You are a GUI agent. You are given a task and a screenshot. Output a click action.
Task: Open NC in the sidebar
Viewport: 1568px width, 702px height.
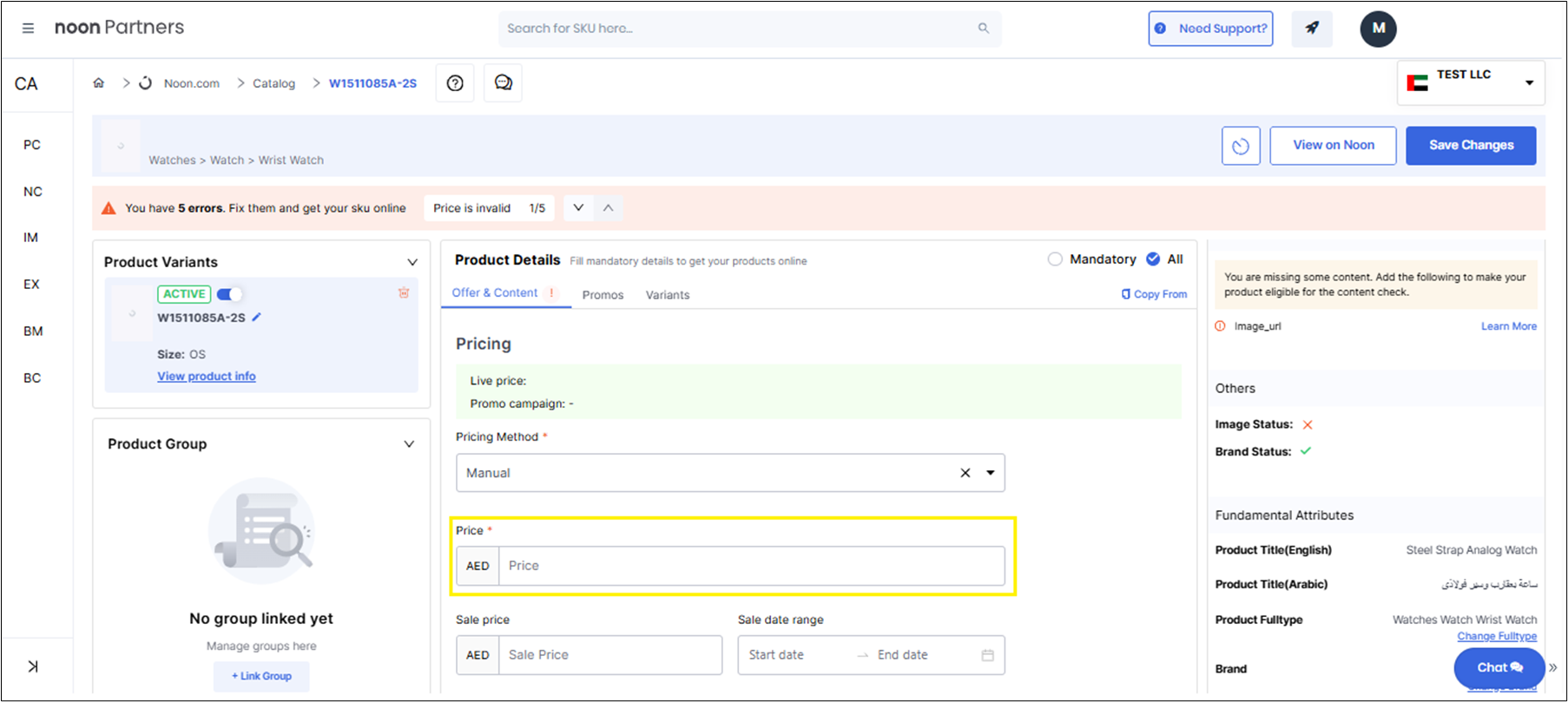click(x=33, y=192)
